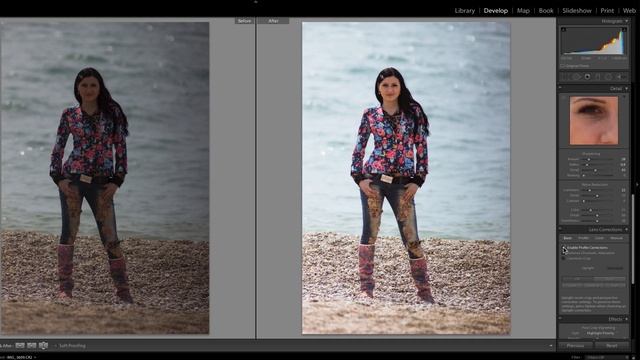Toggle highlight clipping indicator in histogram
Screen dimensions: 640x360
pyautogui.click(x=624, y=29)
